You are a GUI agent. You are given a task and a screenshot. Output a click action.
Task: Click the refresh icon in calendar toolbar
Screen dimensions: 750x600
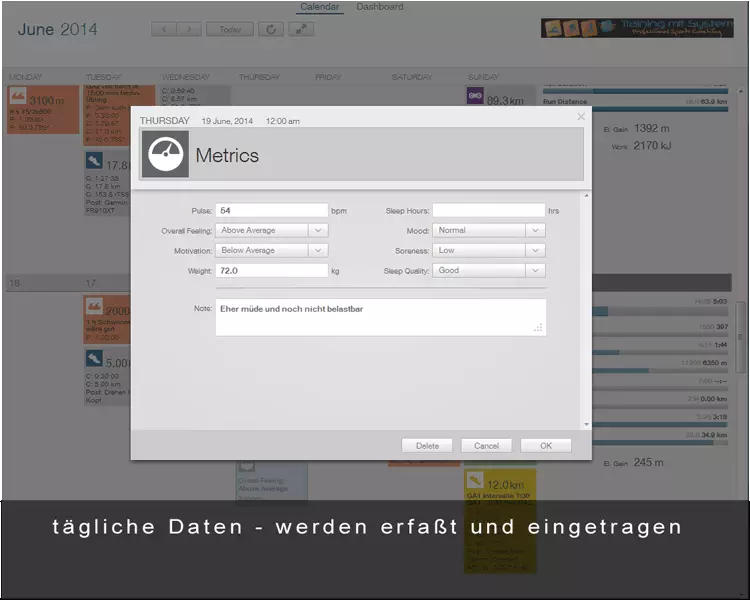point(271,29)
